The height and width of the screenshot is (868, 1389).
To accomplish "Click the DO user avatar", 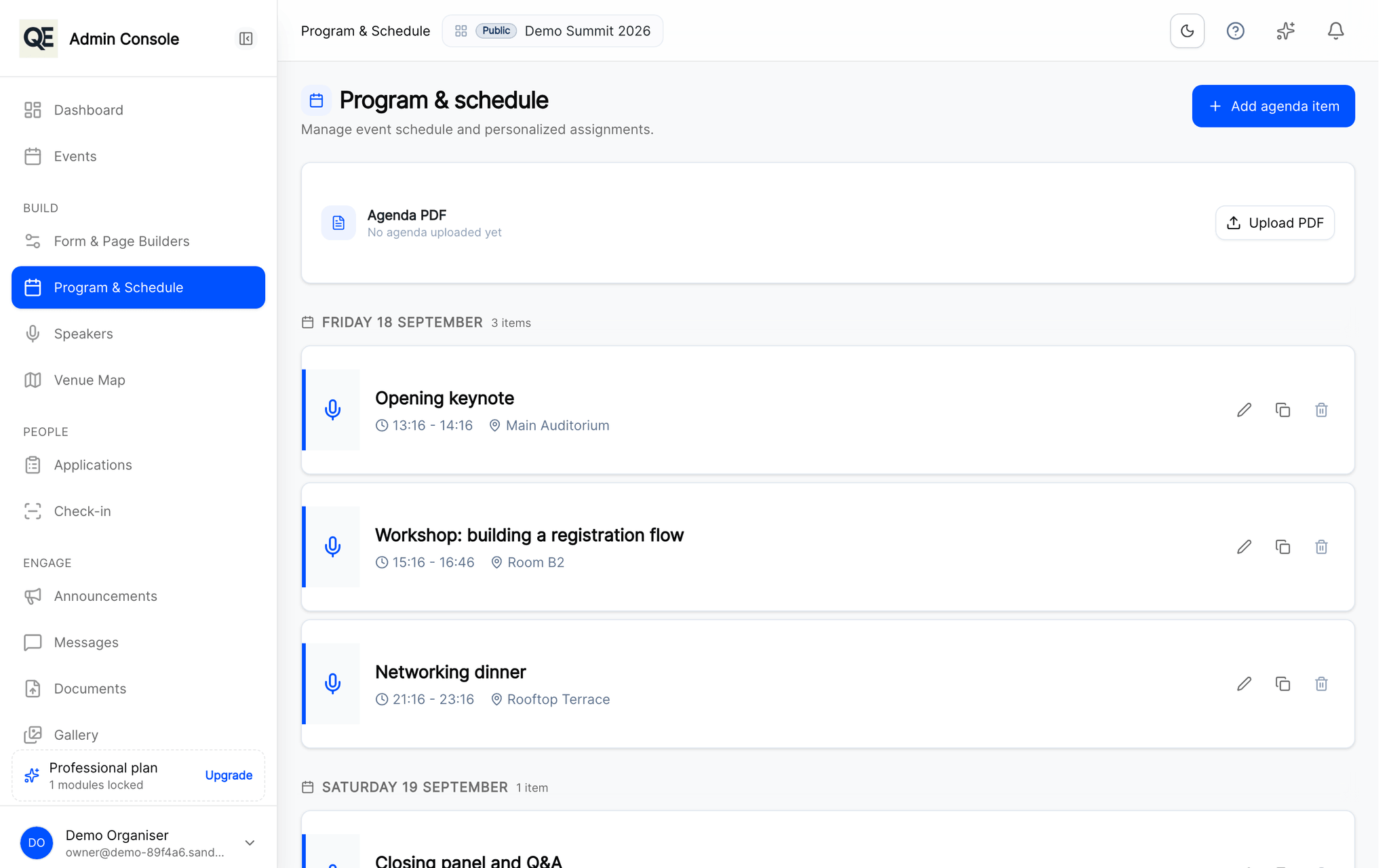I will (x=37, y=843).
